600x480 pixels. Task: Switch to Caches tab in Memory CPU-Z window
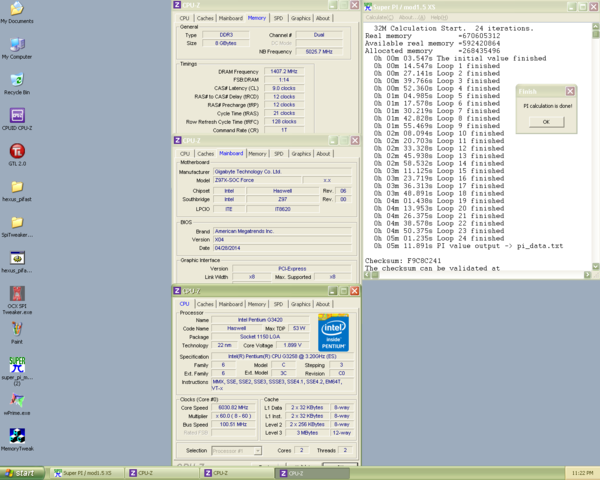point(205,18)
